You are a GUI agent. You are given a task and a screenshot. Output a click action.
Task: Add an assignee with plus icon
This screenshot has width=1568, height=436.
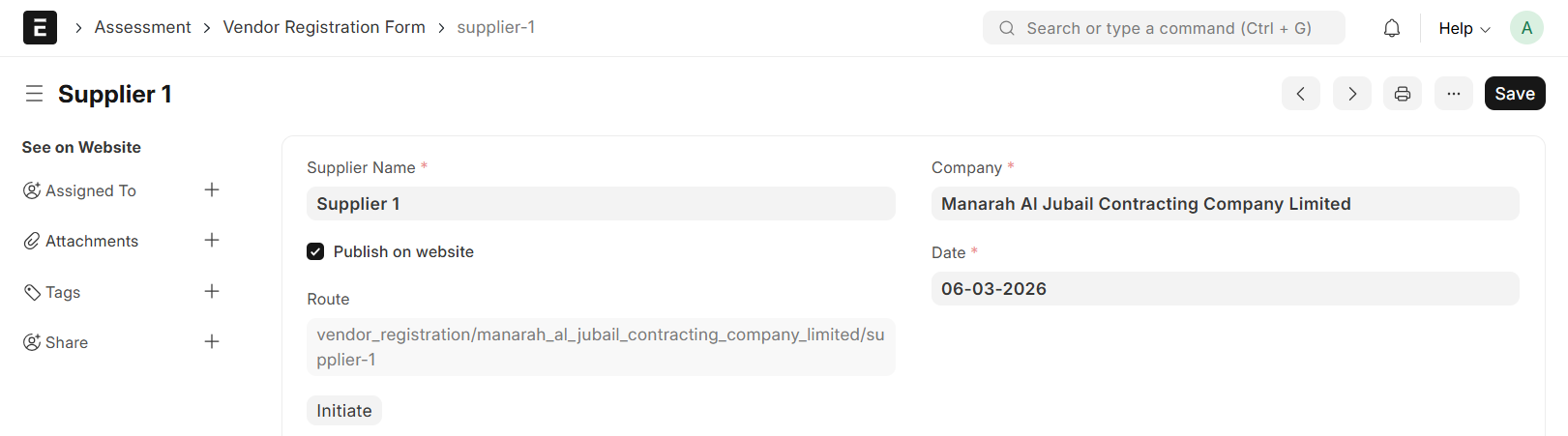pyautogui.click(x=212, y=190)
